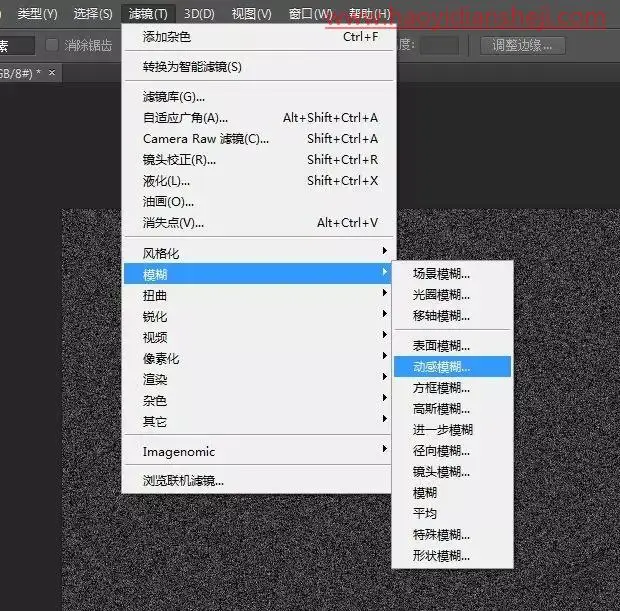
Task: Open the 帮助(H) menu
Action: pyautogui.click(x=369, y=14)
